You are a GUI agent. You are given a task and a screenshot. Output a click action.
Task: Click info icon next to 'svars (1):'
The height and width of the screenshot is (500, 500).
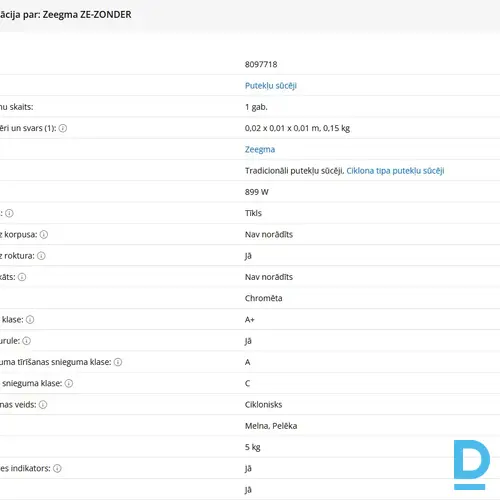(63, 128)
